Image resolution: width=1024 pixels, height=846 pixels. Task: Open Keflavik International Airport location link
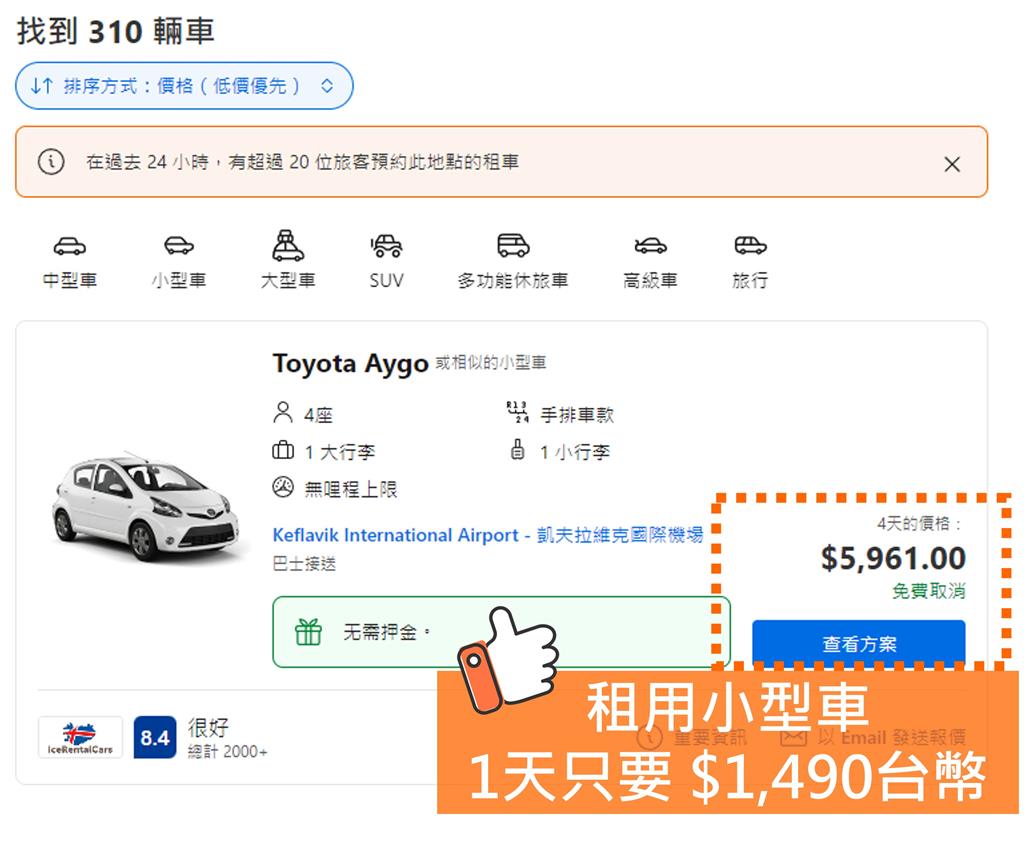click(487, 535)
